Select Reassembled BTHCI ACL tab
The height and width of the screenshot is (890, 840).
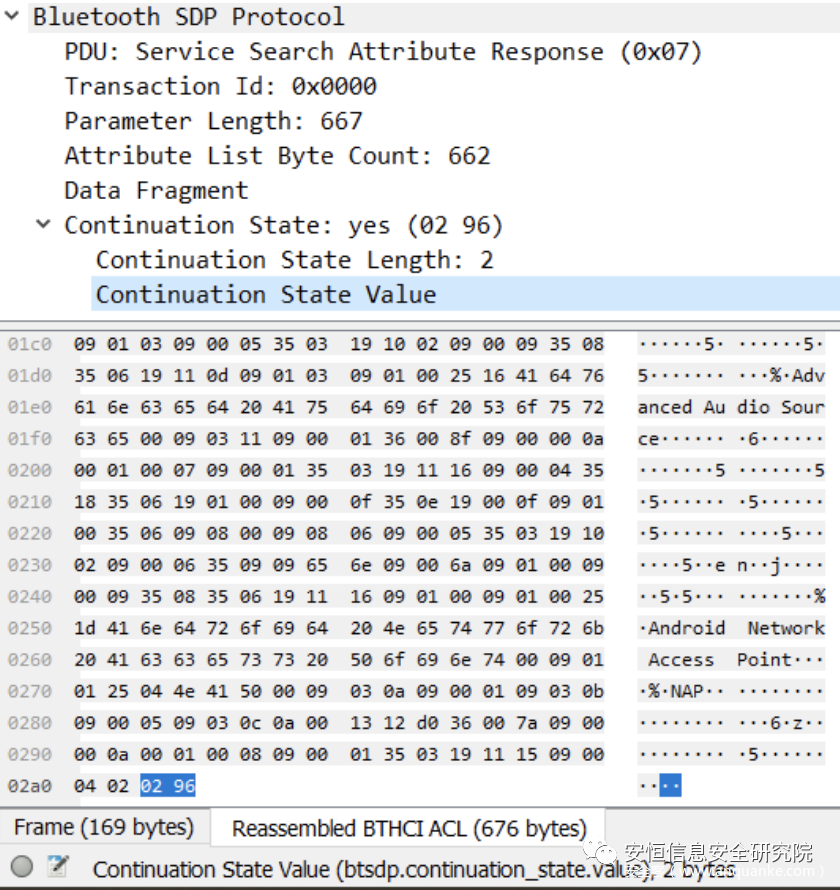pyautogui.click(x=409, y=828)
